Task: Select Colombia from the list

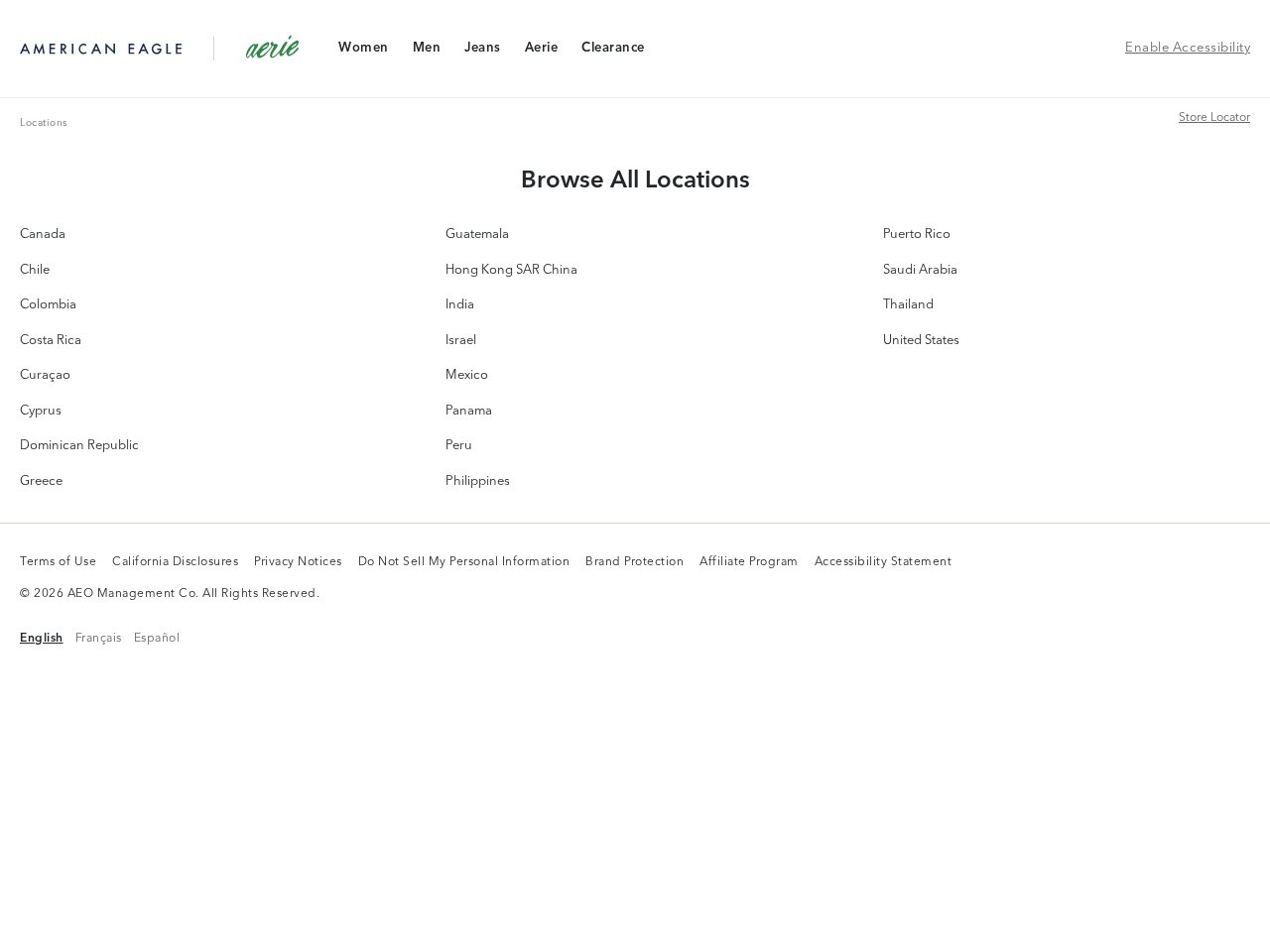Action: [48, 304]
